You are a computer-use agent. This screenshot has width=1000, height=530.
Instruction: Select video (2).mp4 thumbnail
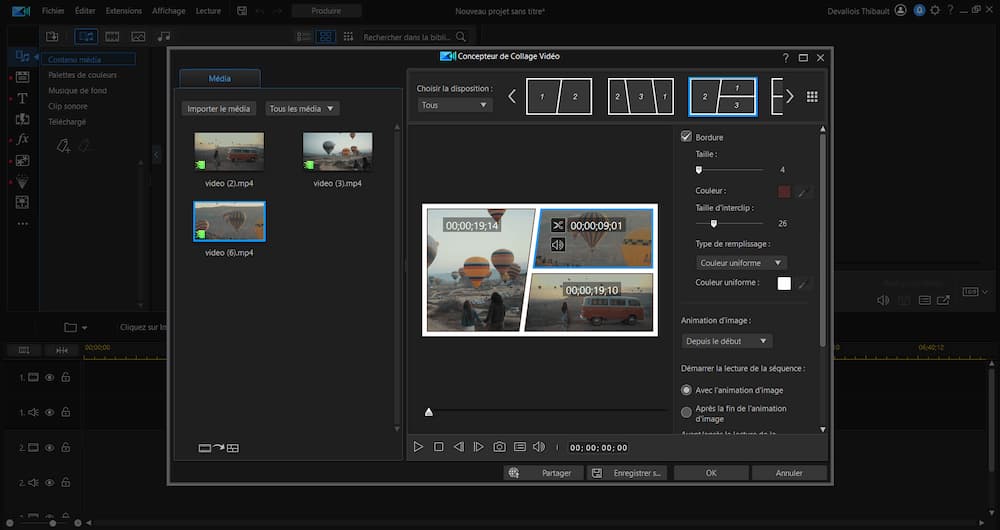[x=229, y=151]
